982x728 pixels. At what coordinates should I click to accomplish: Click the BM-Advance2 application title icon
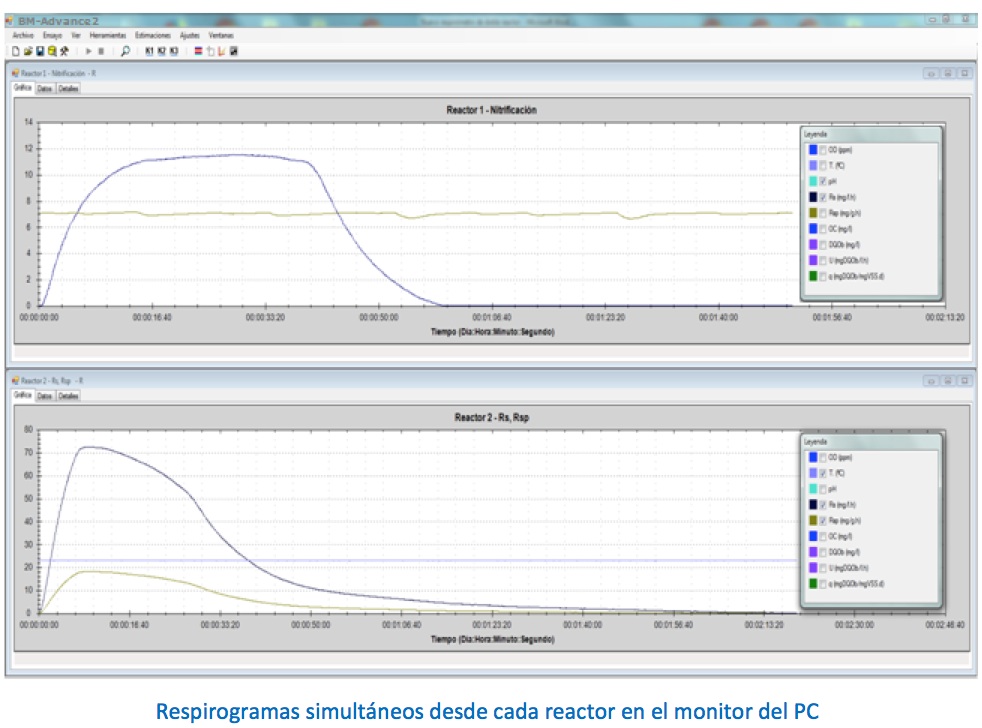click(9, 21)
